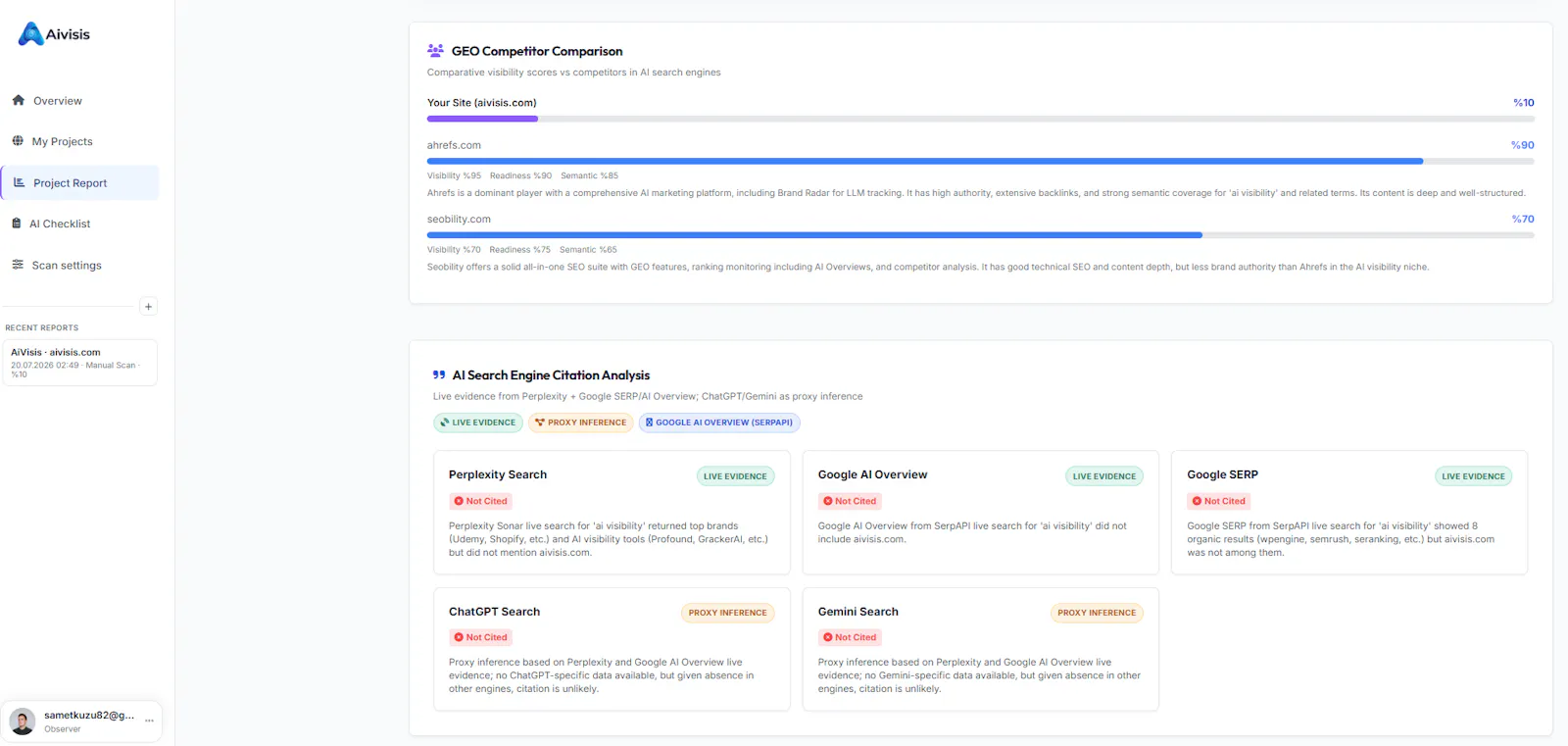
Task: Click the sliders icon beside Scan settings
Action: coord(18,265)
